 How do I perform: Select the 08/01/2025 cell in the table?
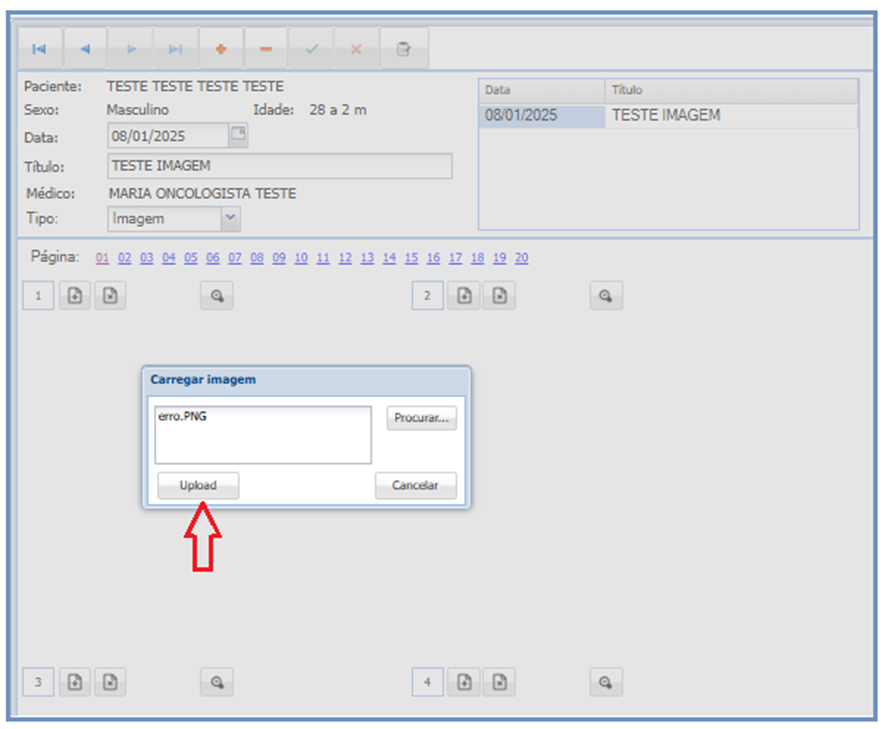542,116
